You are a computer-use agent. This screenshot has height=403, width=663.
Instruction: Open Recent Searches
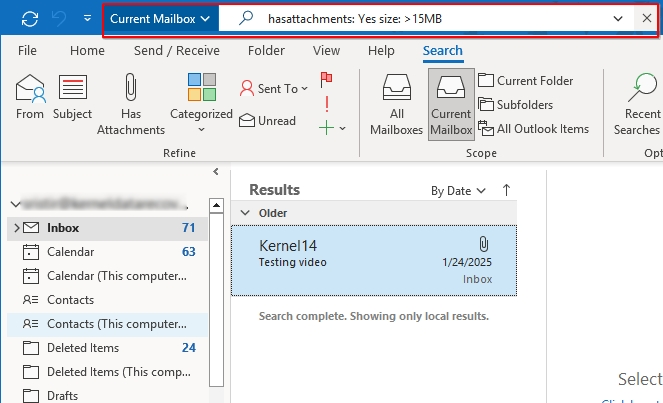pyautogui.click(x=638, y=104)
